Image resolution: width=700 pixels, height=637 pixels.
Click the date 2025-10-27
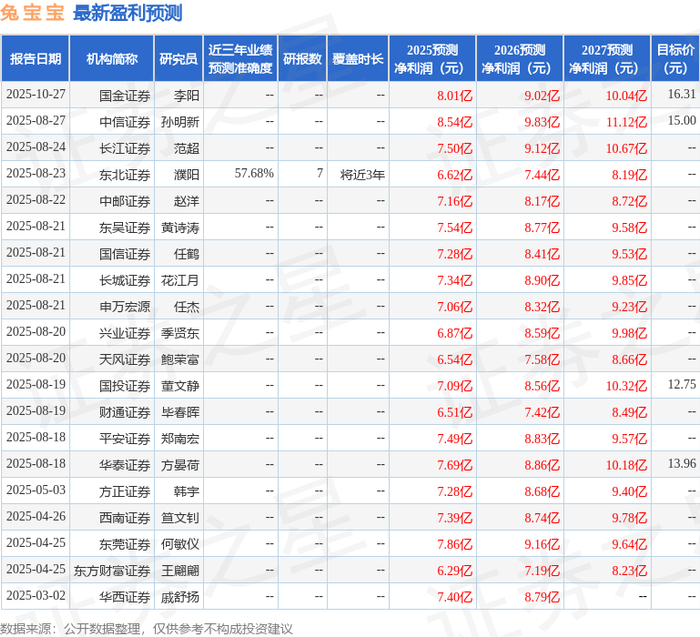click(36, 94)
